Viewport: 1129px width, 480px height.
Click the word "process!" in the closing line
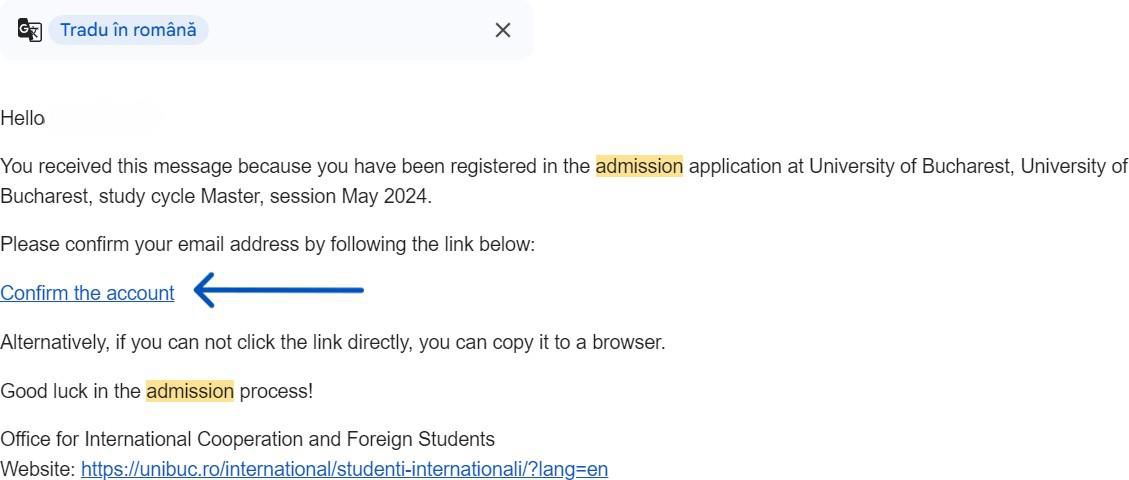click(276, 391)
